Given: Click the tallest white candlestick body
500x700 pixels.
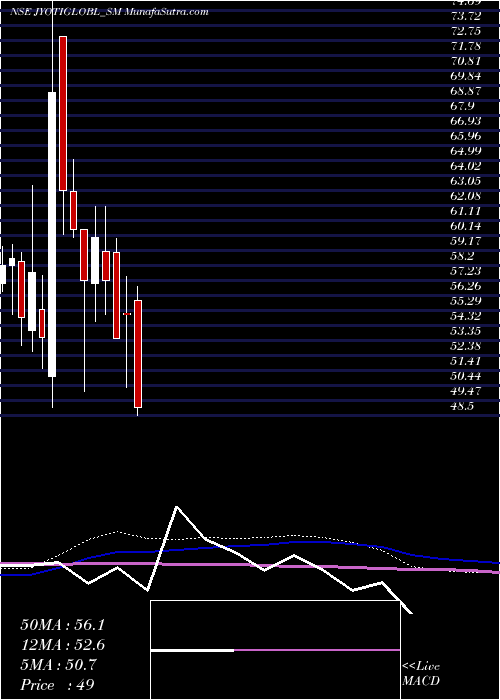Looking at the screenshot, I should [52, 234].
